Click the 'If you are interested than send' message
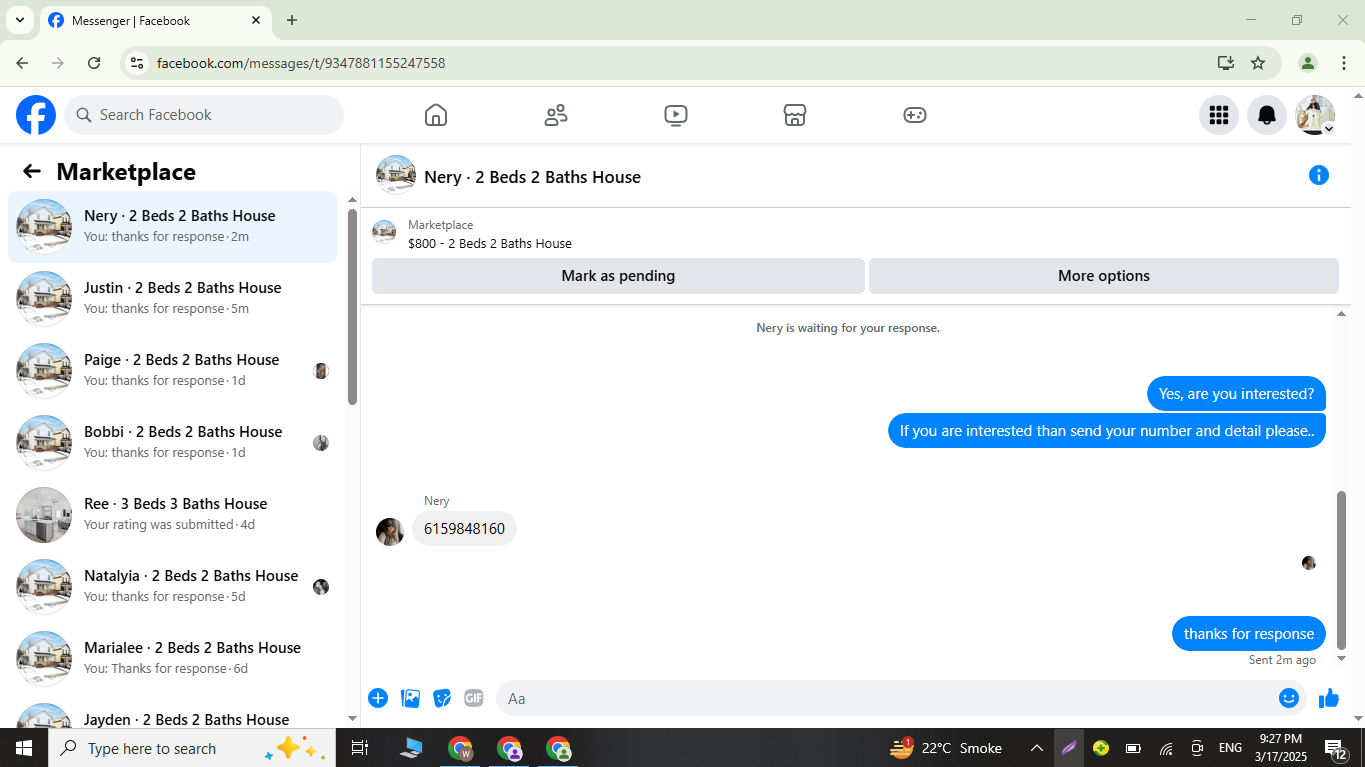This screenshot has width=1365, height=767. 1107,431
